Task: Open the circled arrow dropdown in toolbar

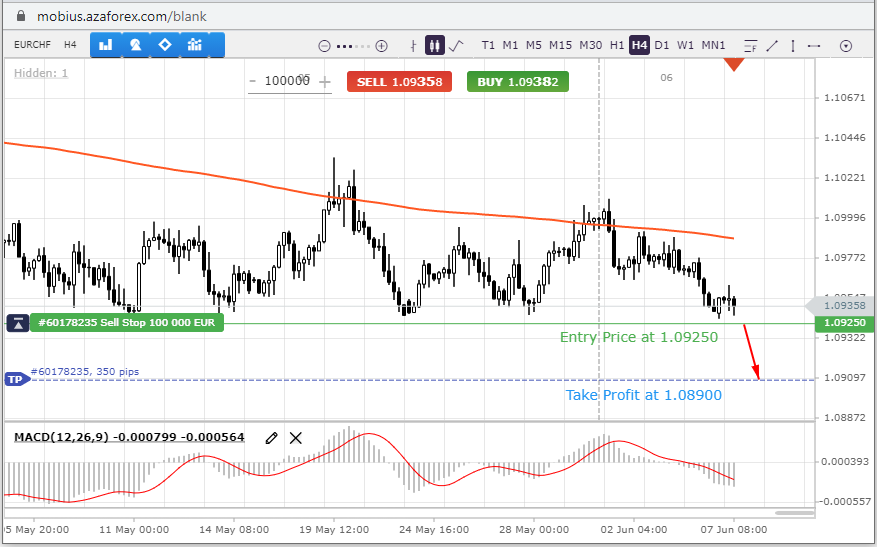Action: [846, 46]
